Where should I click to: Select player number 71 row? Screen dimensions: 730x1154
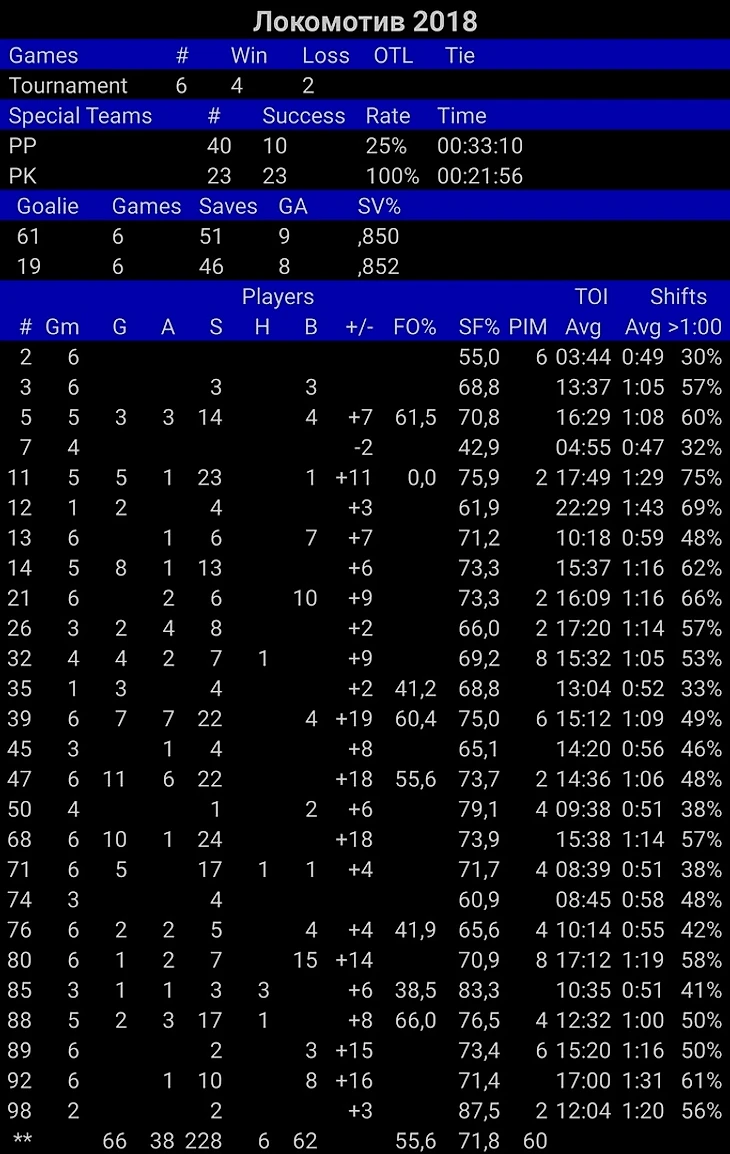(365, 870)
